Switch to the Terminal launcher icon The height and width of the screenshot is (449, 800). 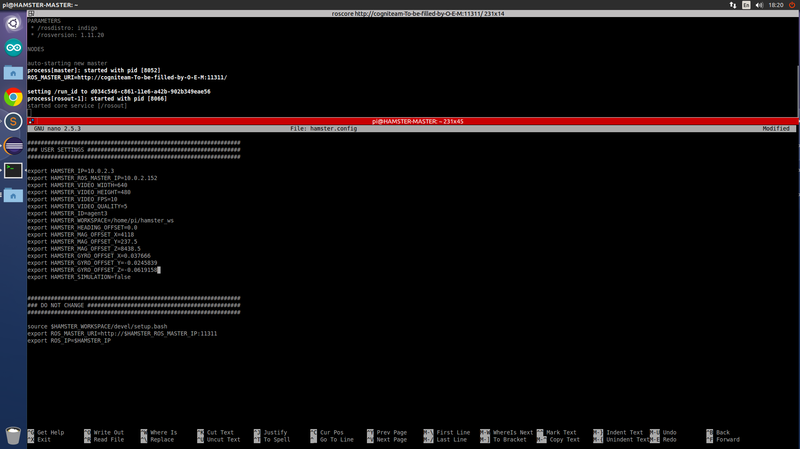(13, 171)
